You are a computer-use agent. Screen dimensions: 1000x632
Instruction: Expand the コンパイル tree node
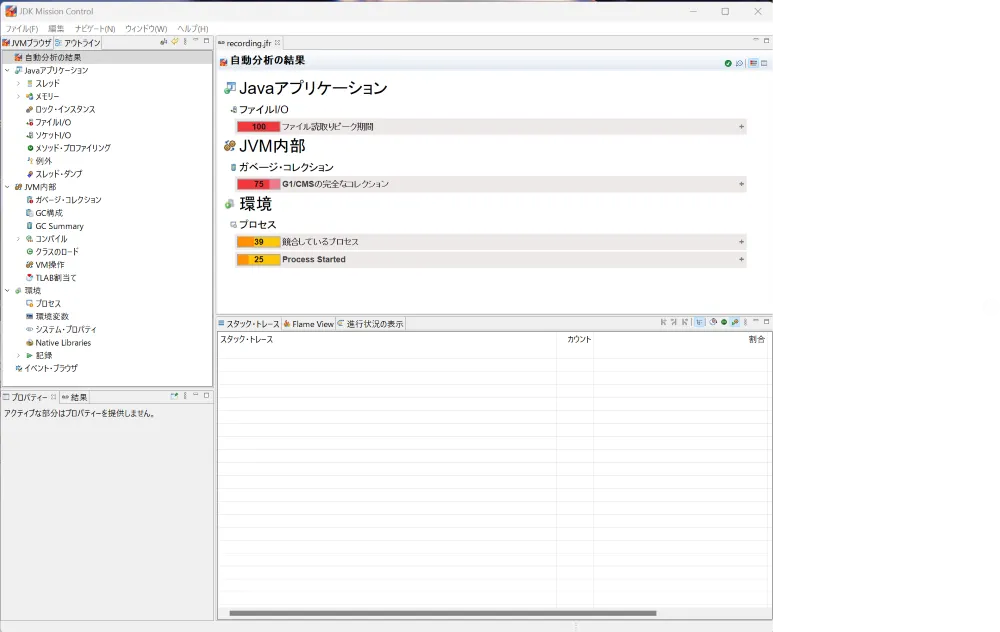pyautogui.click(x=18, y=239)
